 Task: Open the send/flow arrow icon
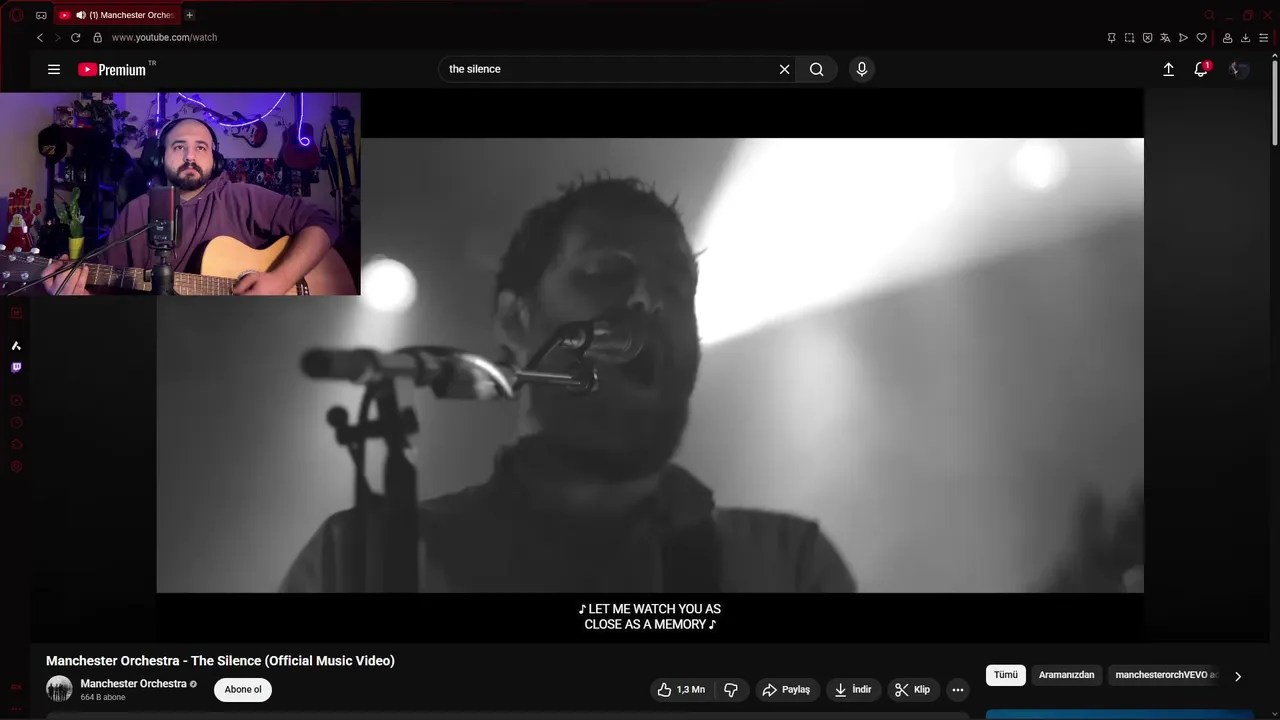(x=1183, y=37)
